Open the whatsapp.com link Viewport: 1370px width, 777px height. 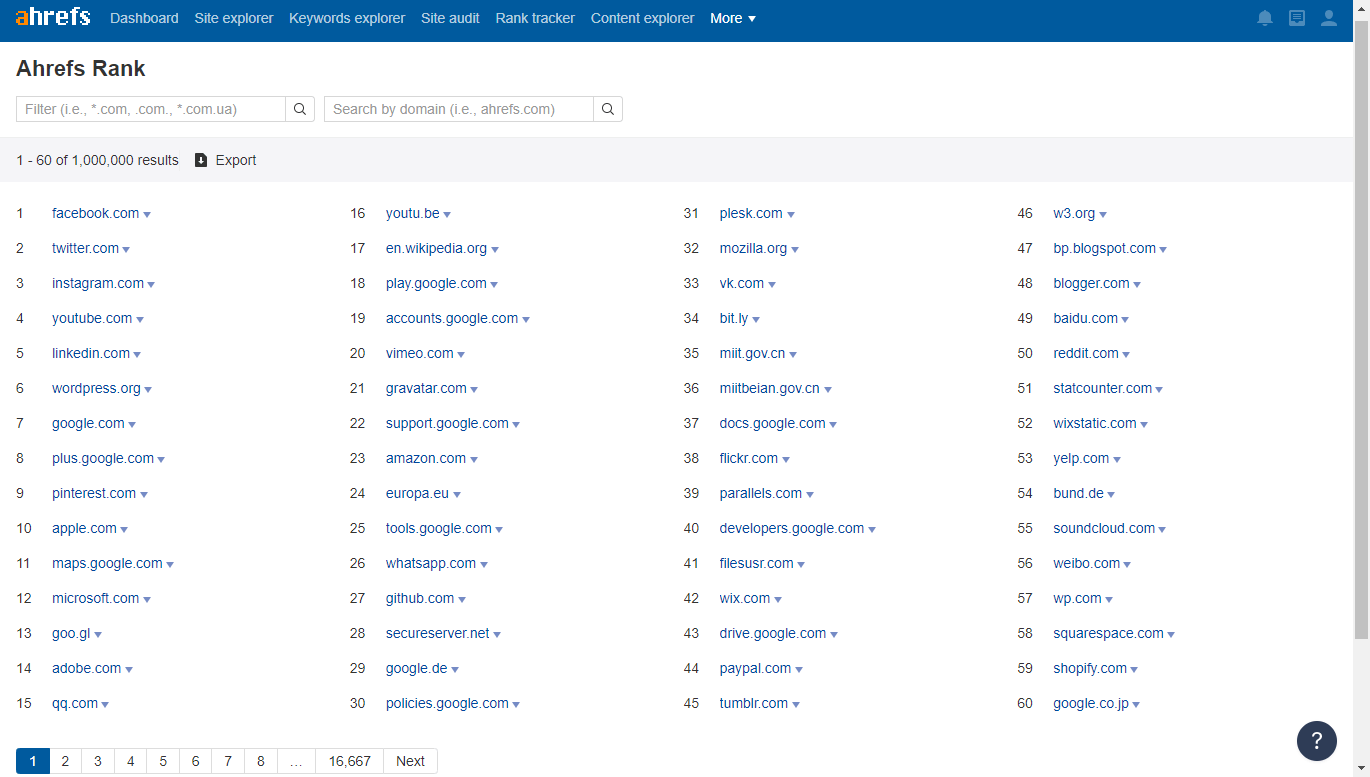coord(431,563)
